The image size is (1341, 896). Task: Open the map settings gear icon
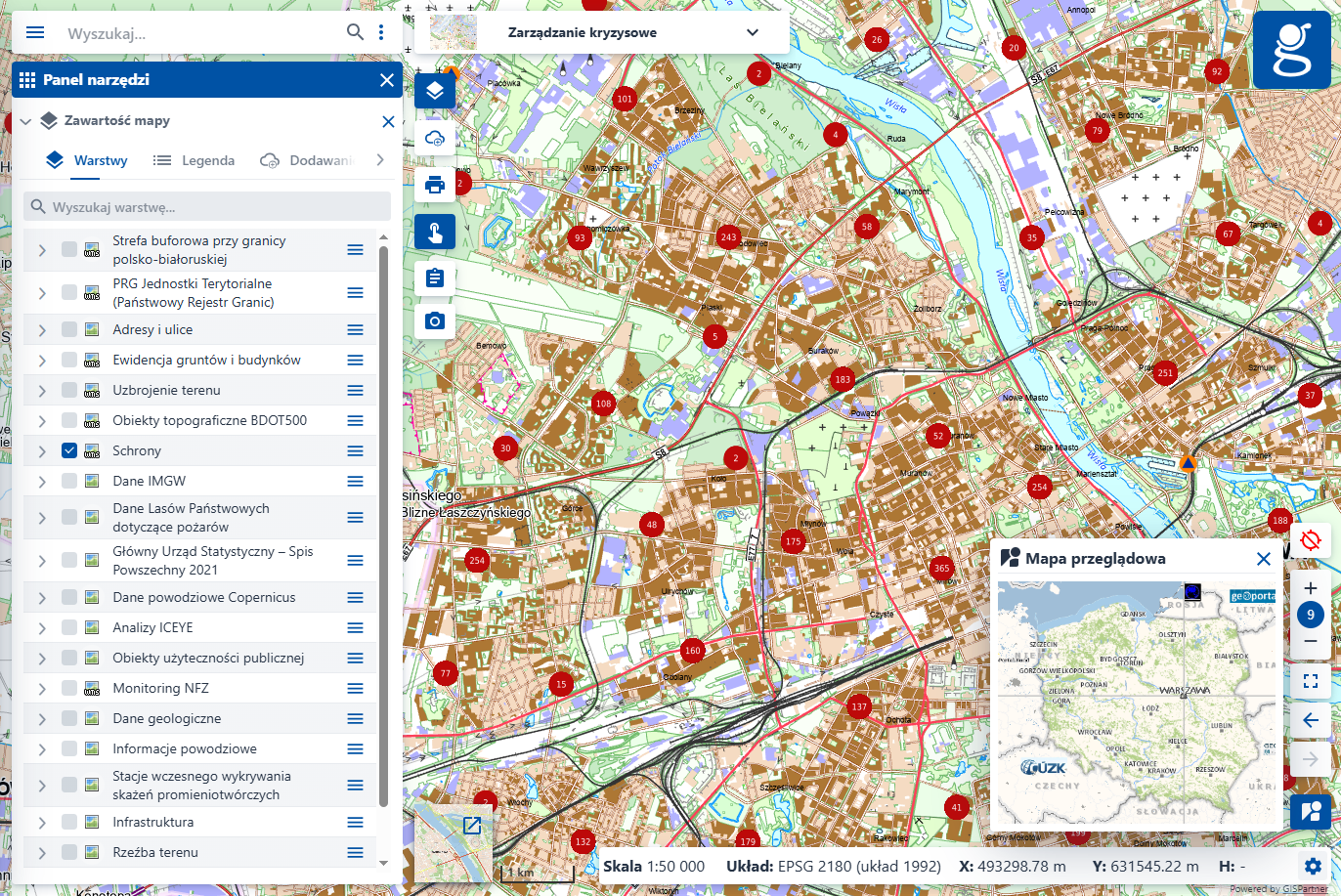tap(1312, 866)
